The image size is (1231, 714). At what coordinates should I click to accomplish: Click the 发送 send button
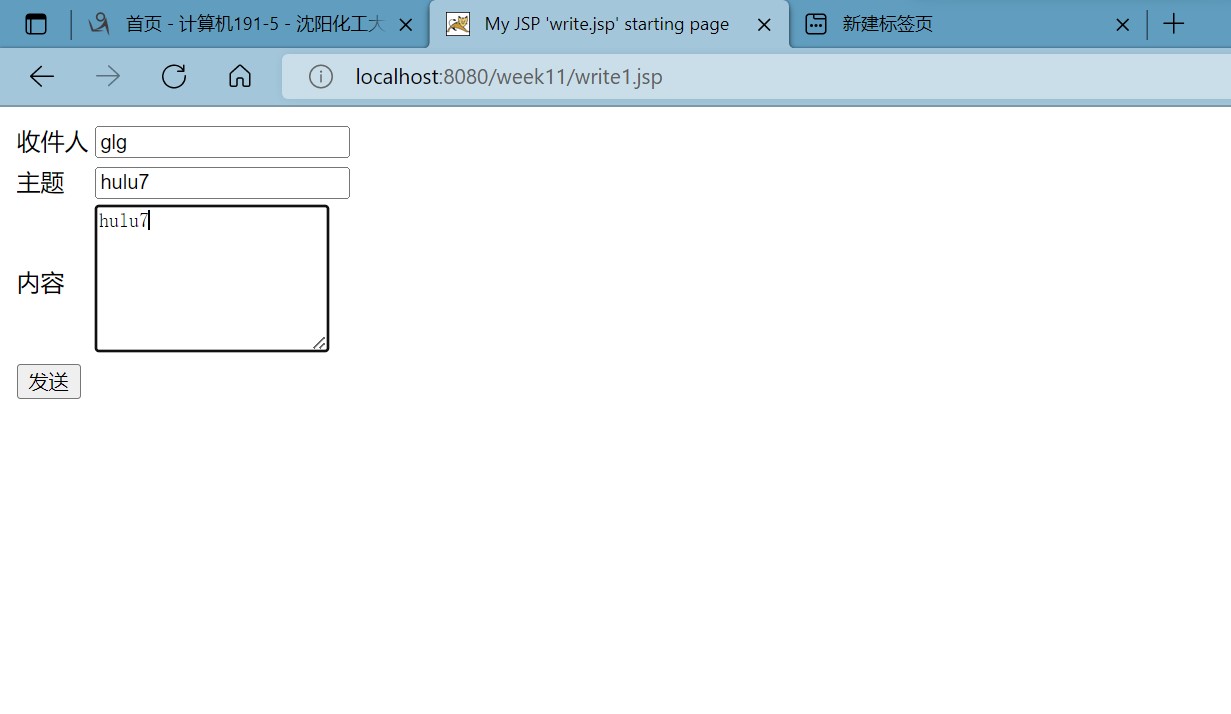tap(49, 381)
